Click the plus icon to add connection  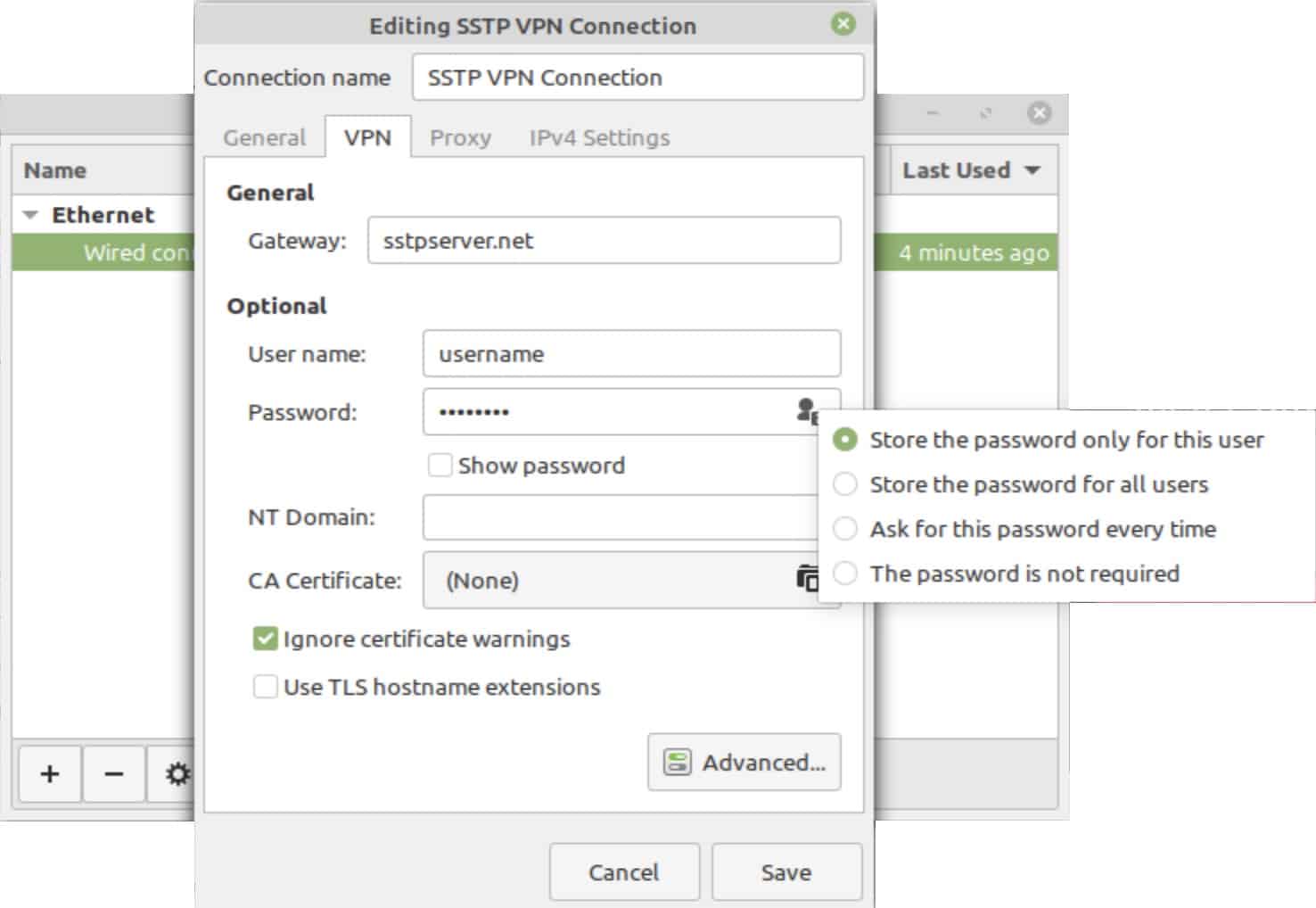pyautogui.click(x=50, y=774)
